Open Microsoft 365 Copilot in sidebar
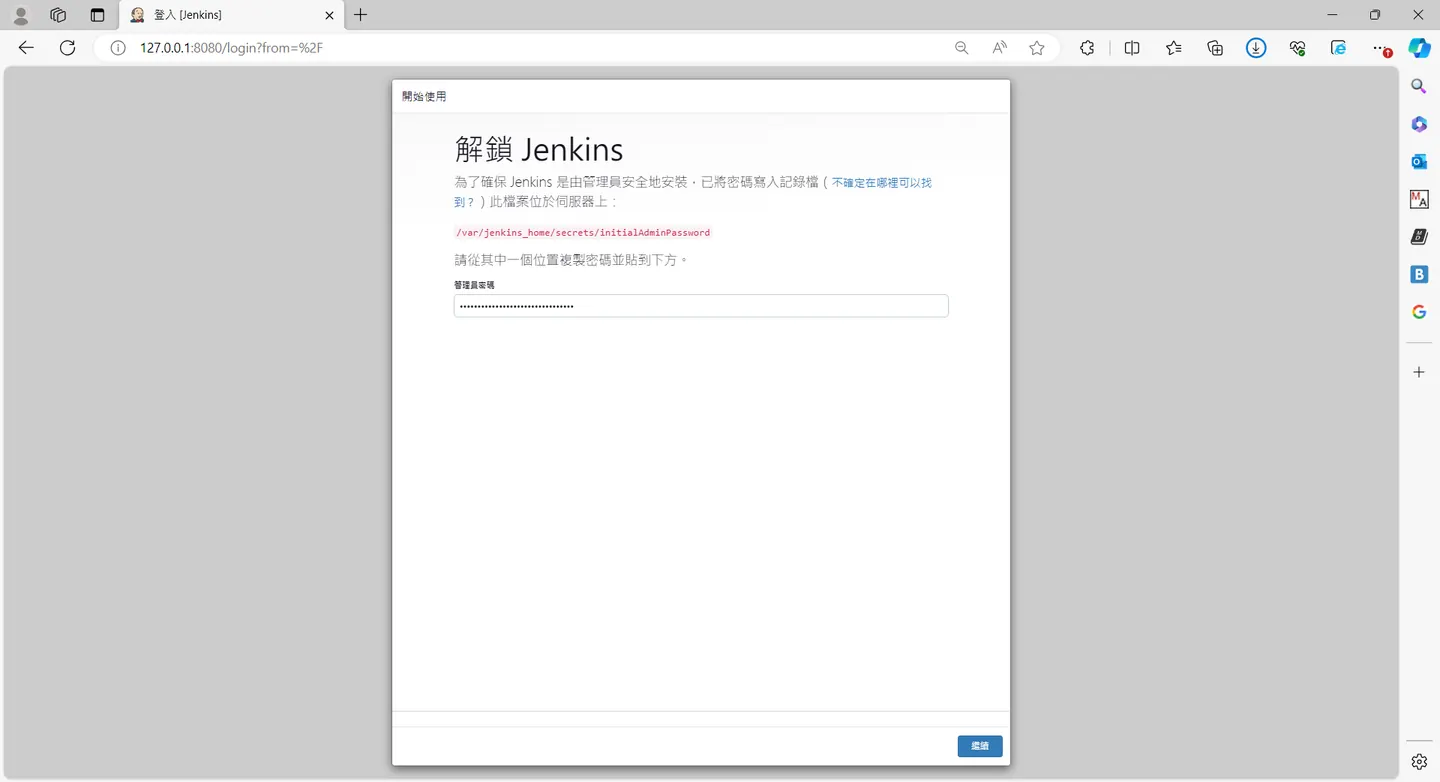Viewport: 1440px width, 782px height. pos(1419,124)
